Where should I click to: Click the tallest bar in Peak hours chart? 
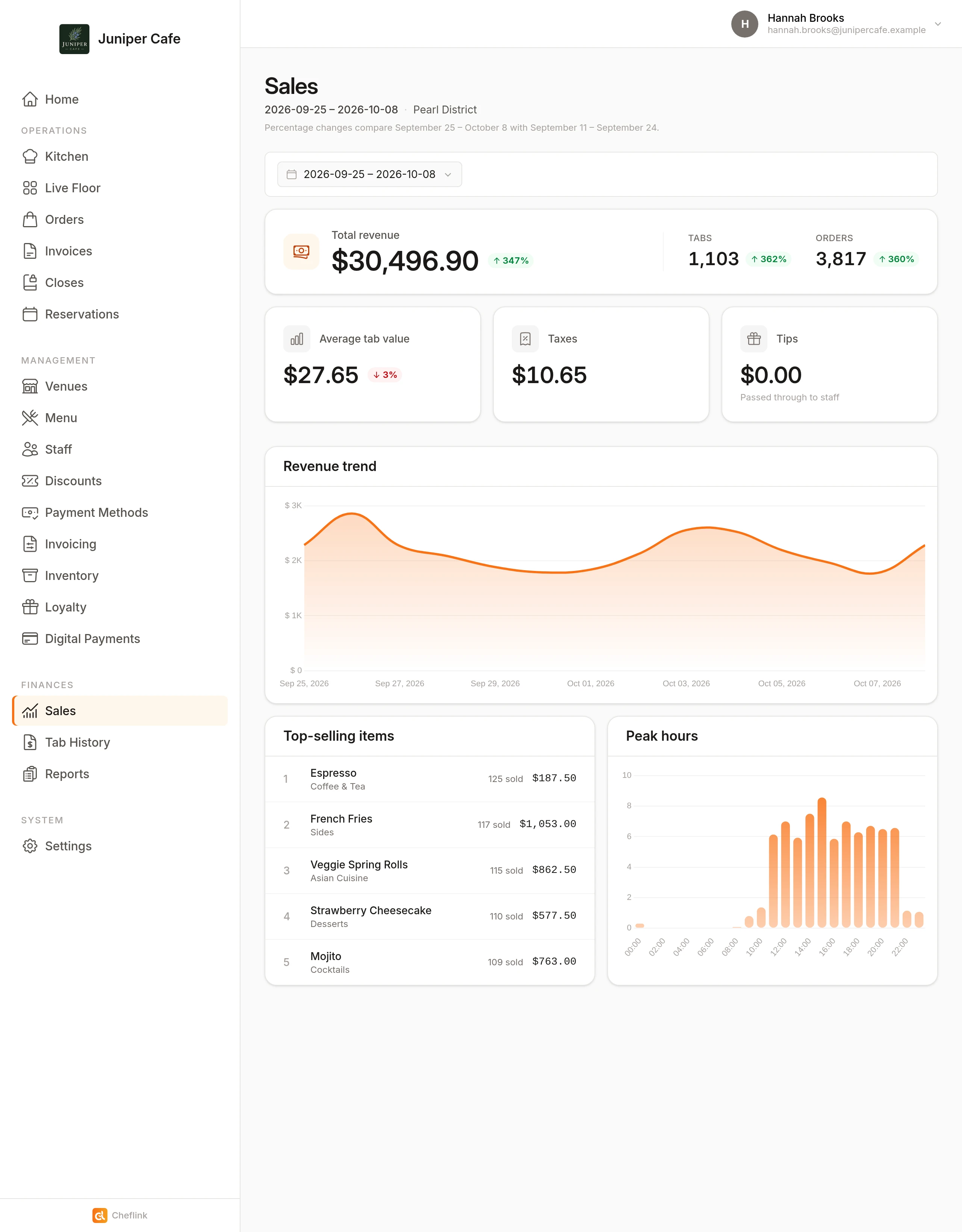(x=822, y=862)
